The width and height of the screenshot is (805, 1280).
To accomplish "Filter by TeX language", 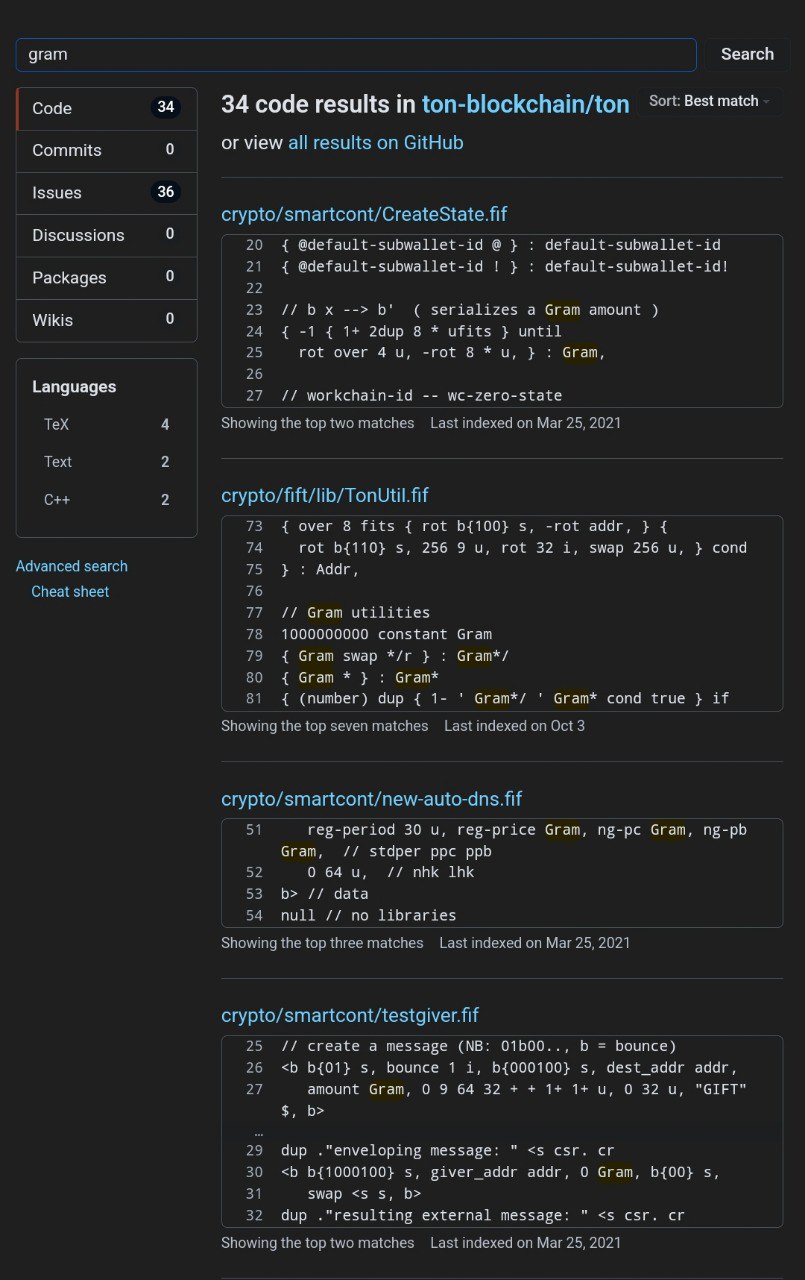I will coord(107,424).
